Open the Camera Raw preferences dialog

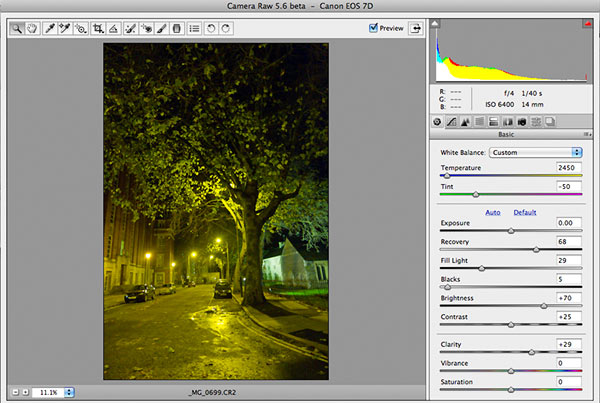(x=194, y=28)
